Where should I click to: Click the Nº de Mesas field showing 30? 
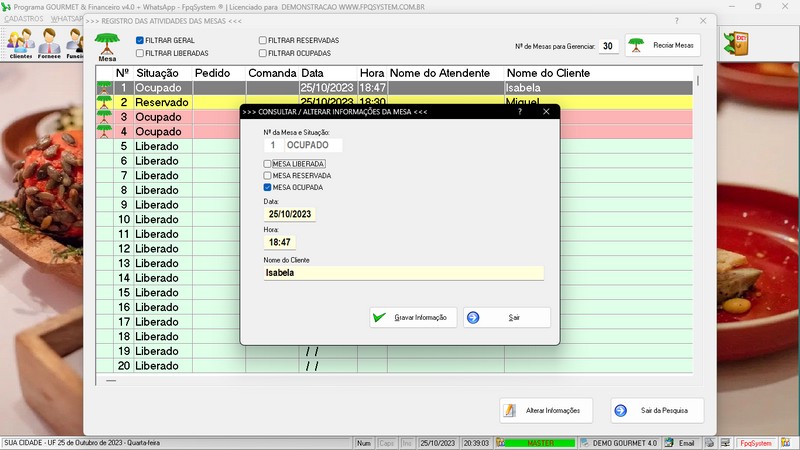[x=608, y=46]
